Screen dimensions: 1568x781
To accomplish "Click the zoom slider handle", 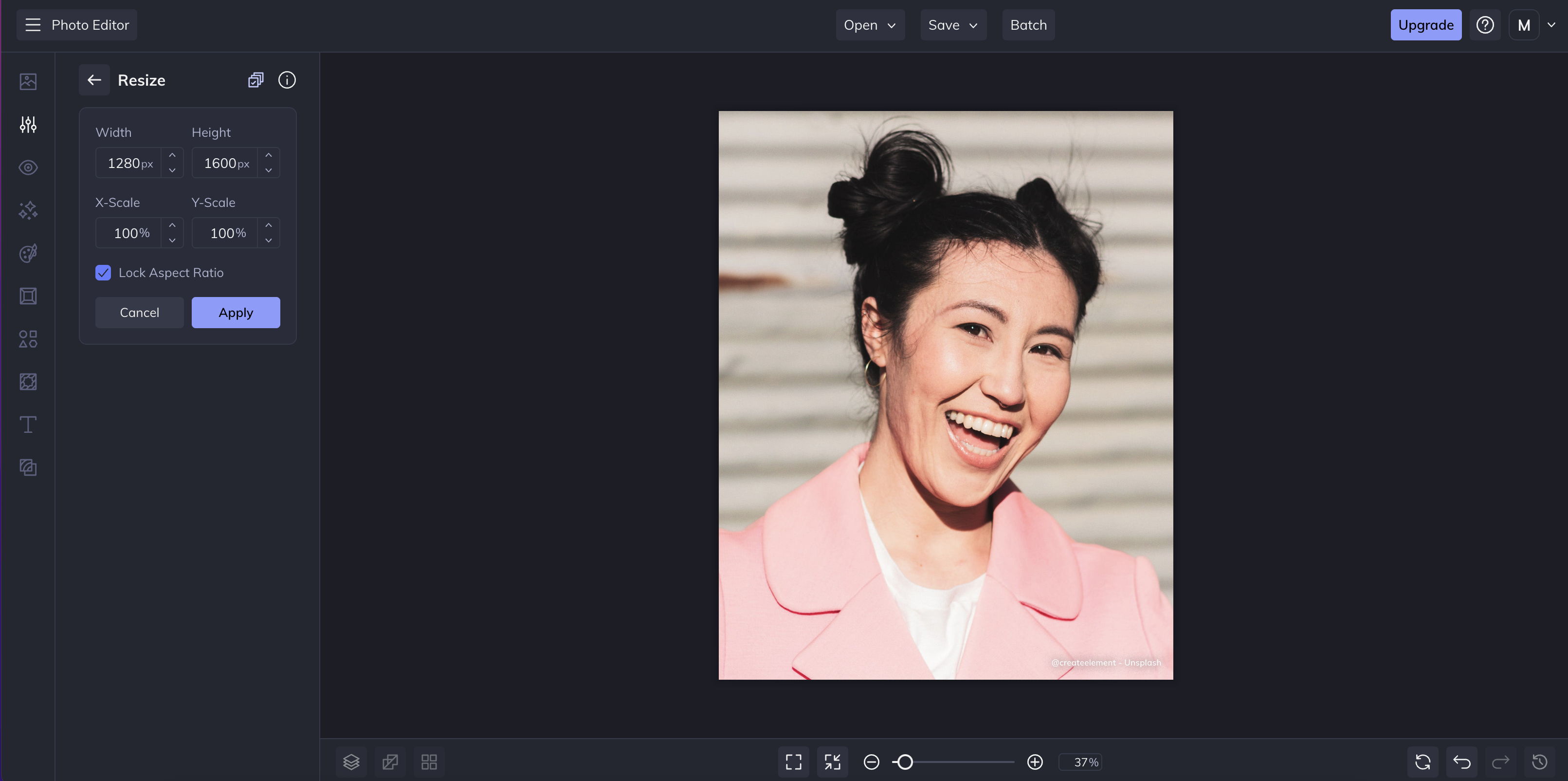I will [x=905, y=762].
